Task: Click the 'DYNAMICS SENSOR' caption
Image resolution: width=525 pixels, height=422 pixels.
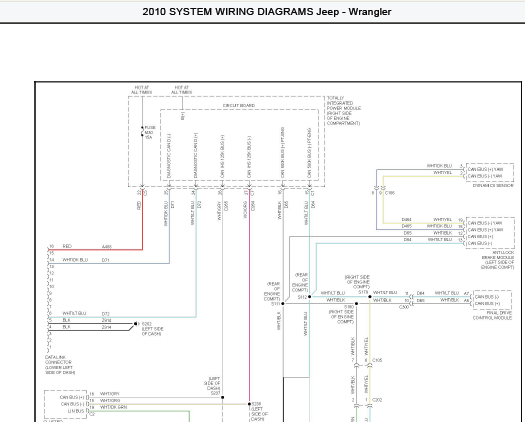Action: click(493, 185)
